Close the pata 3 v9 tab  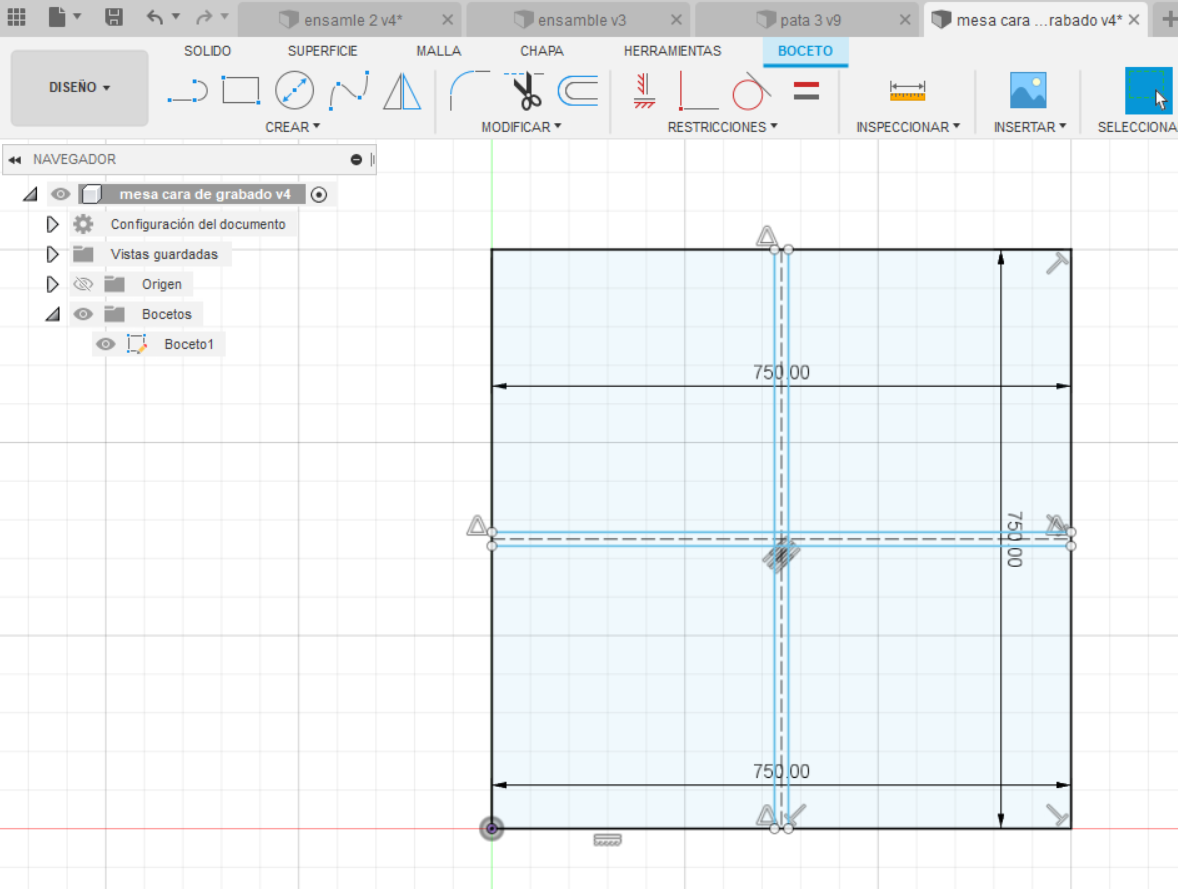[x=905, y=20]
